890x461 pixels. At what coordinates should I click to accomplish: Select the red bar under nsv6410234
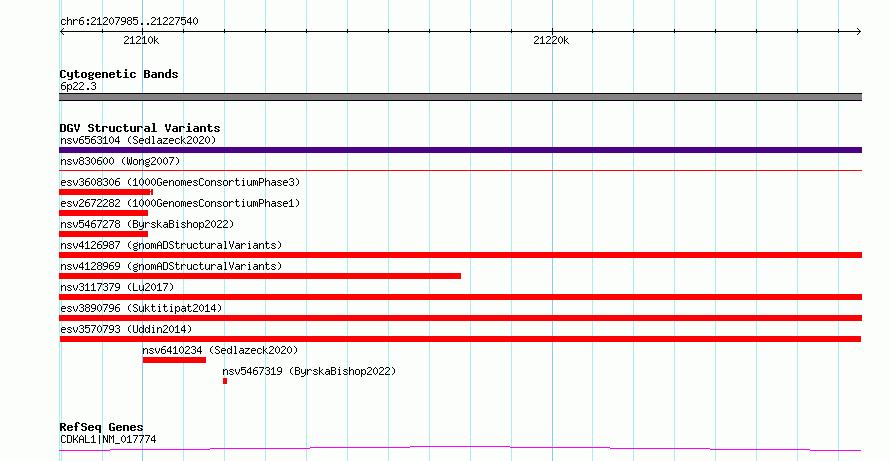(174, 360)
